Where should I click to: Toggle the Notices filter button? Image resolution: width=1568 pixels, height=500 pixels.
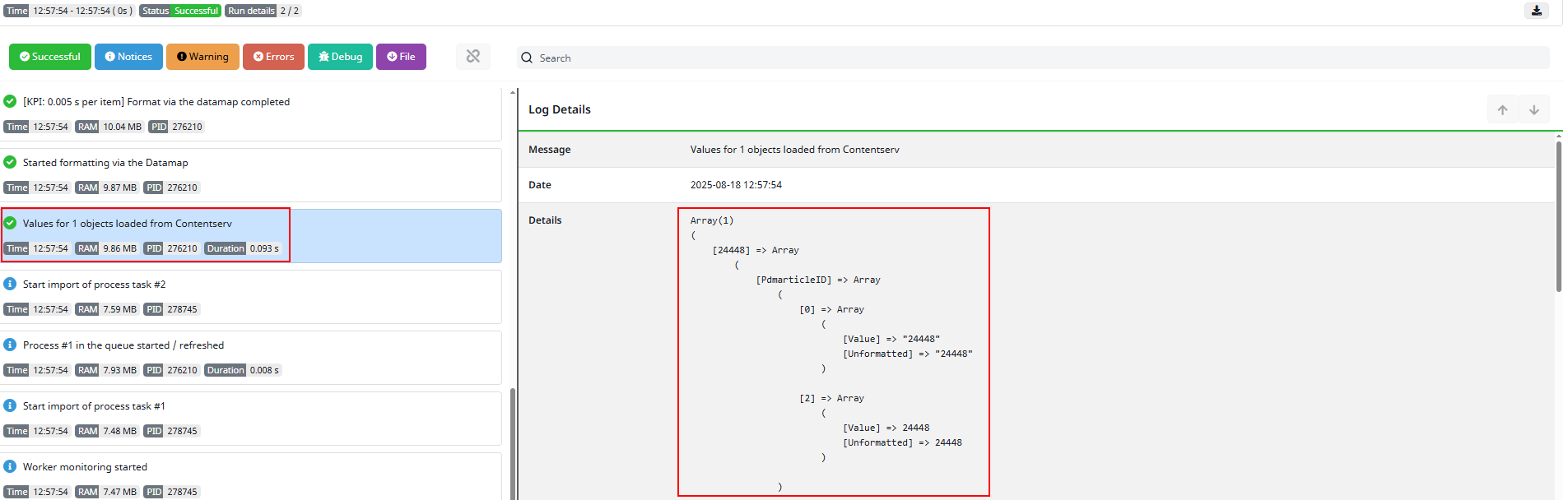pos(128,57)
